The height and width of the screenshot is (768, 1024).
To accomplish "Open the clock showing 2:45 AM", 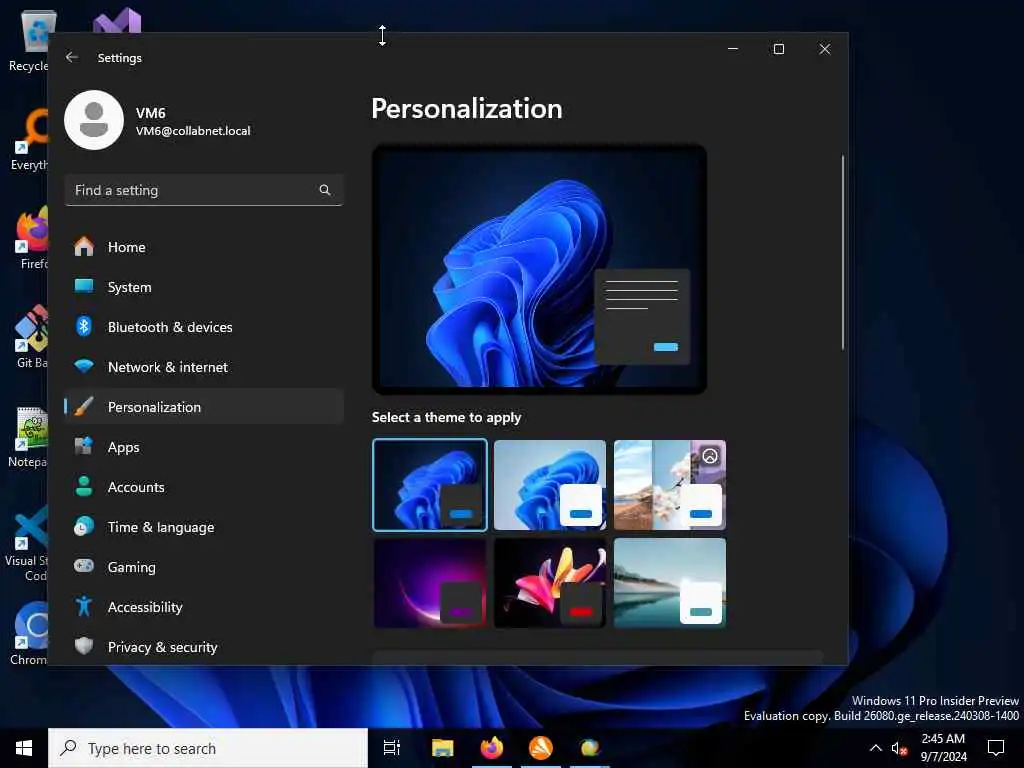I will tap(943, 748).
